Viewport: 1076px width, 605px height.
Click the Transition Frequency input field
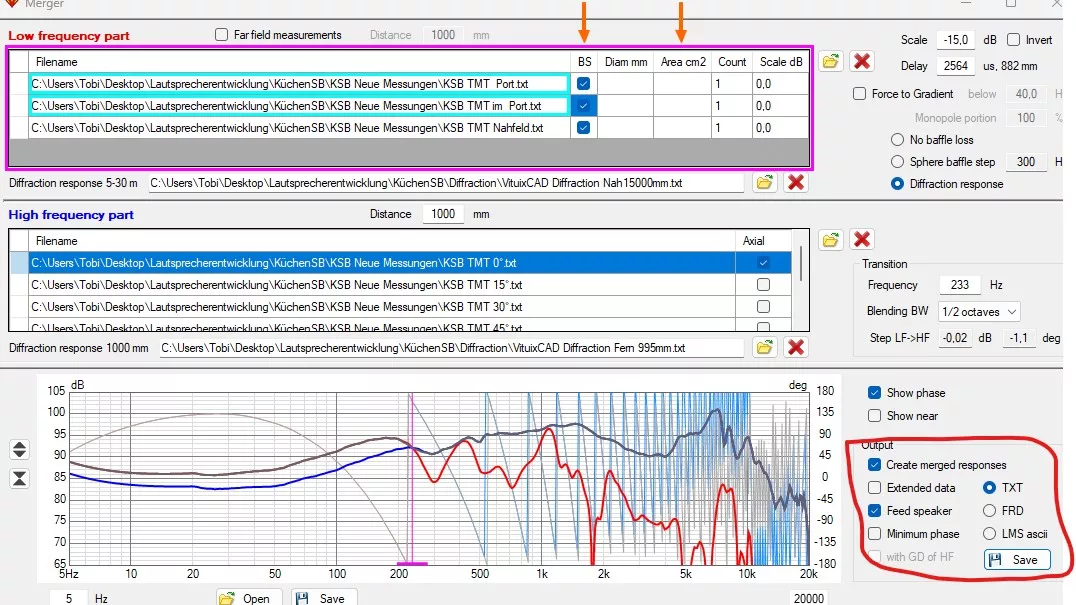click(959, 285)
